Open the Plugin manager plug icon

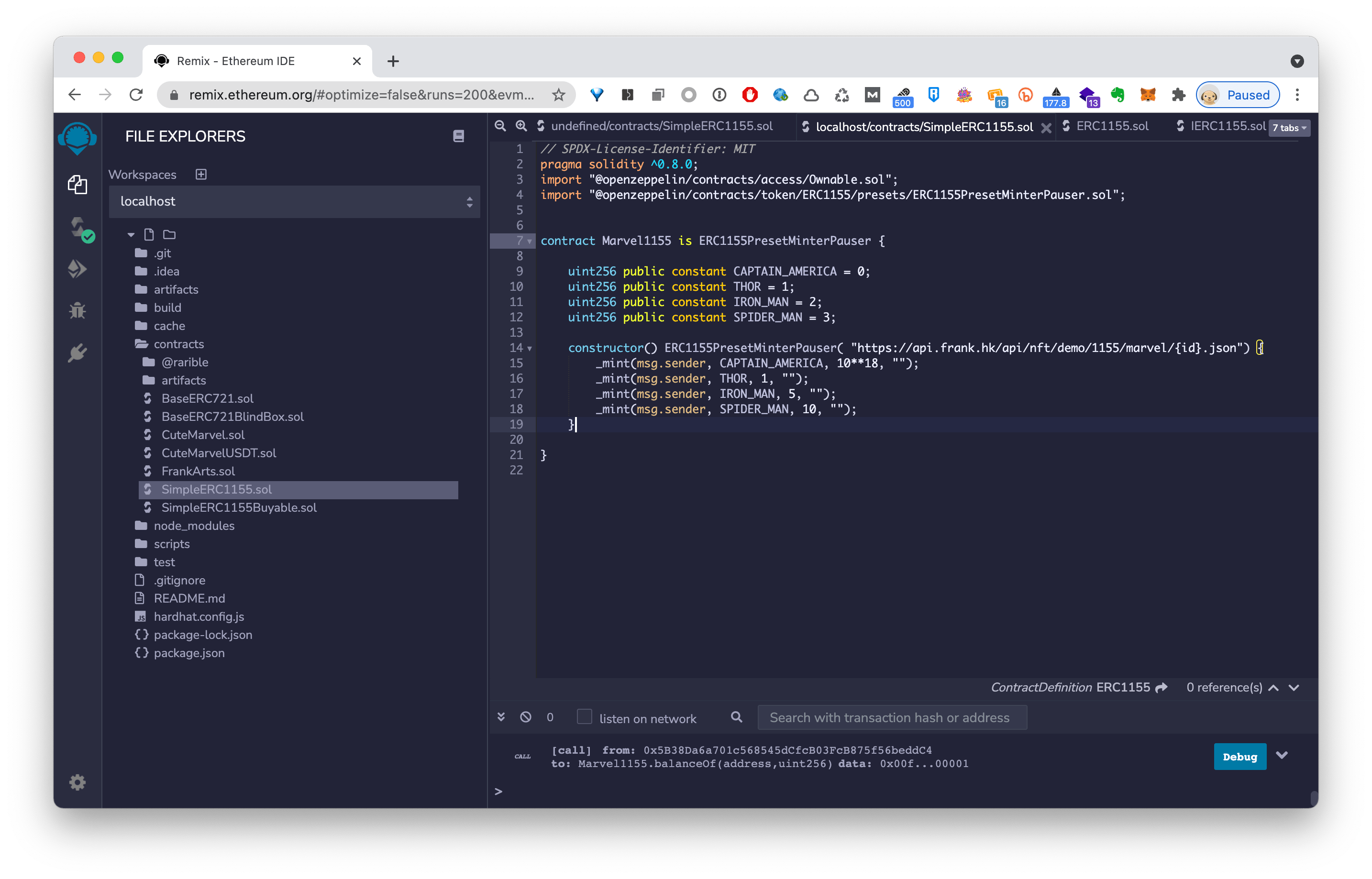[x=77, y=353]
